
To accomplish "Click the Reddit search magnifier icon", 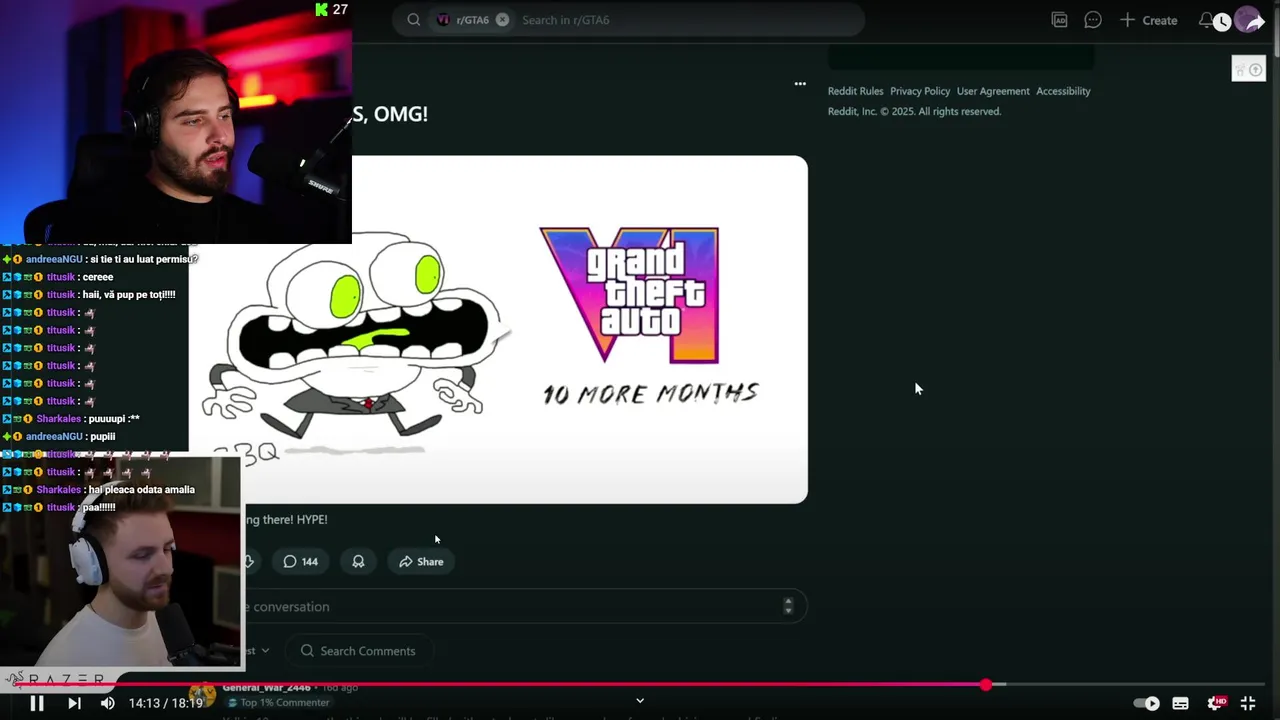I will pyautogui.click(x=413, y=20).
